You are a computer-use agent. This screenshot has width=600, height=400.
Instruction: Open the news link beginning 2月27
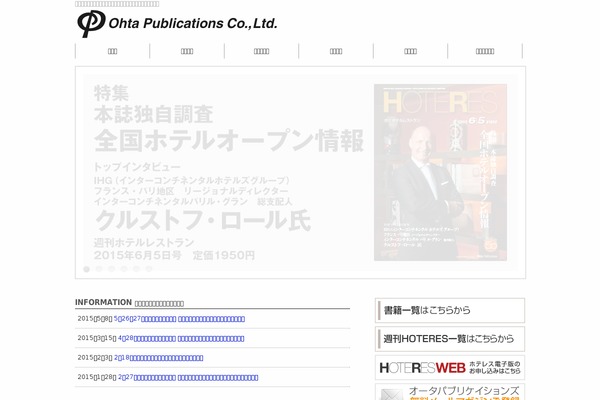tap(147, 377)
